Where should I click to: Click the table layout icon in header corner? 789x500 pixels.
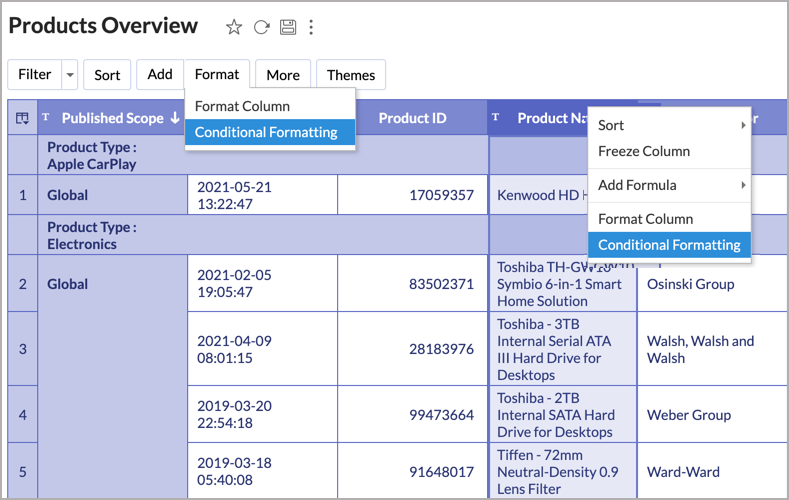tap(22, 118)
